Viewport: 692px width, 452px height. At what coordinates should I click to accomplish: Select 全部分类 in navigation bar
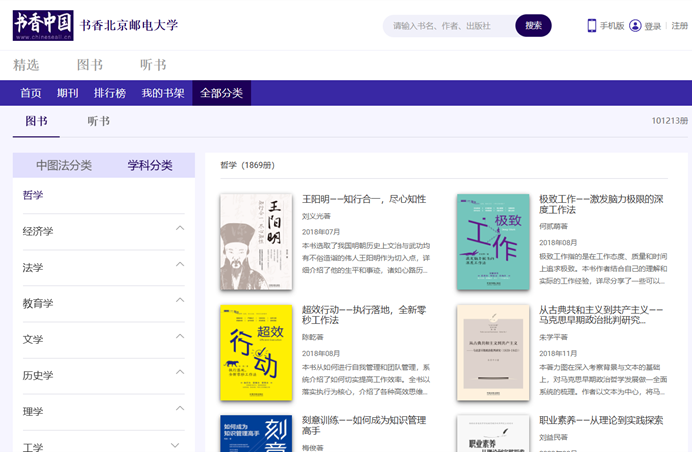coord(222,93)
